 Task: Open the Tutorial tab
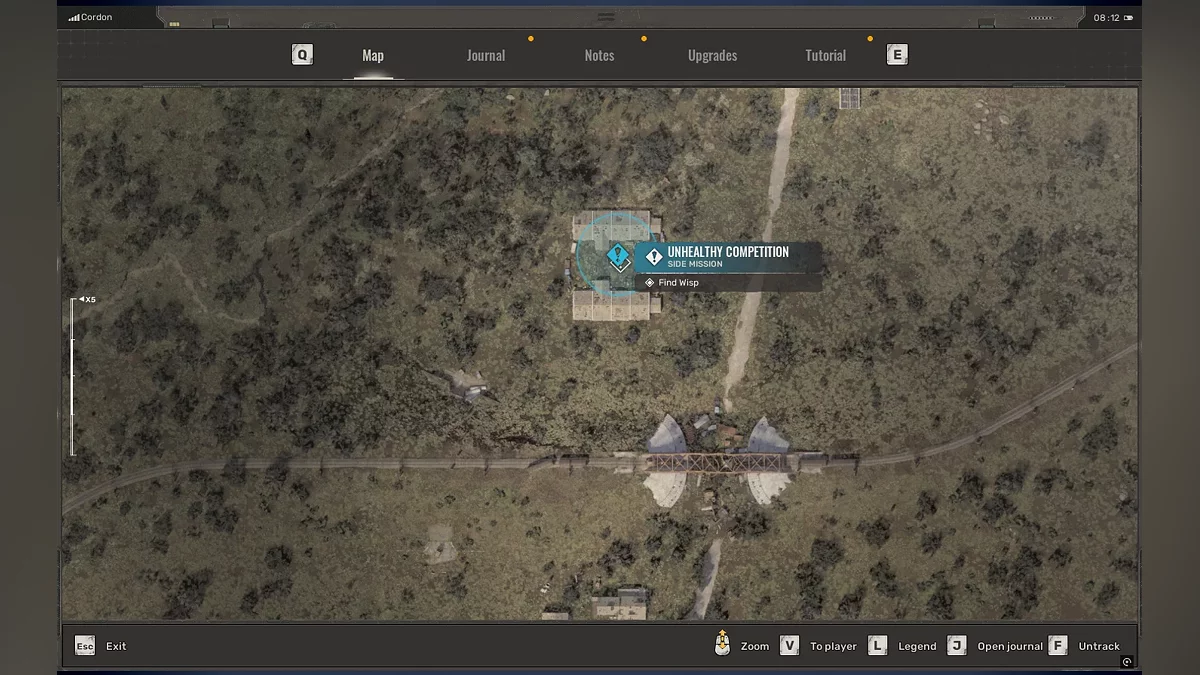click(825, 56)
